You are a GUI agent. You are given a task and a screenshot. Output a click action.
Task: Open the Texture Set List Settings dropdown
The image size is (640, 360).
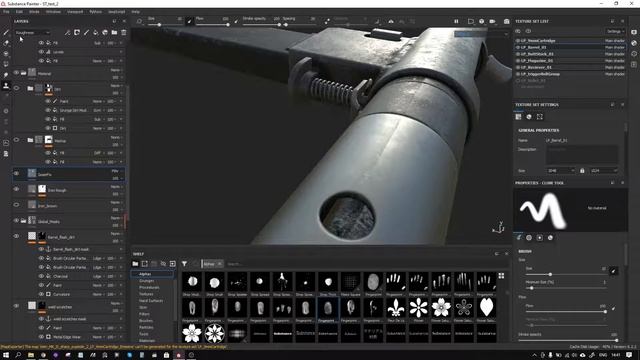coord(614,31)
